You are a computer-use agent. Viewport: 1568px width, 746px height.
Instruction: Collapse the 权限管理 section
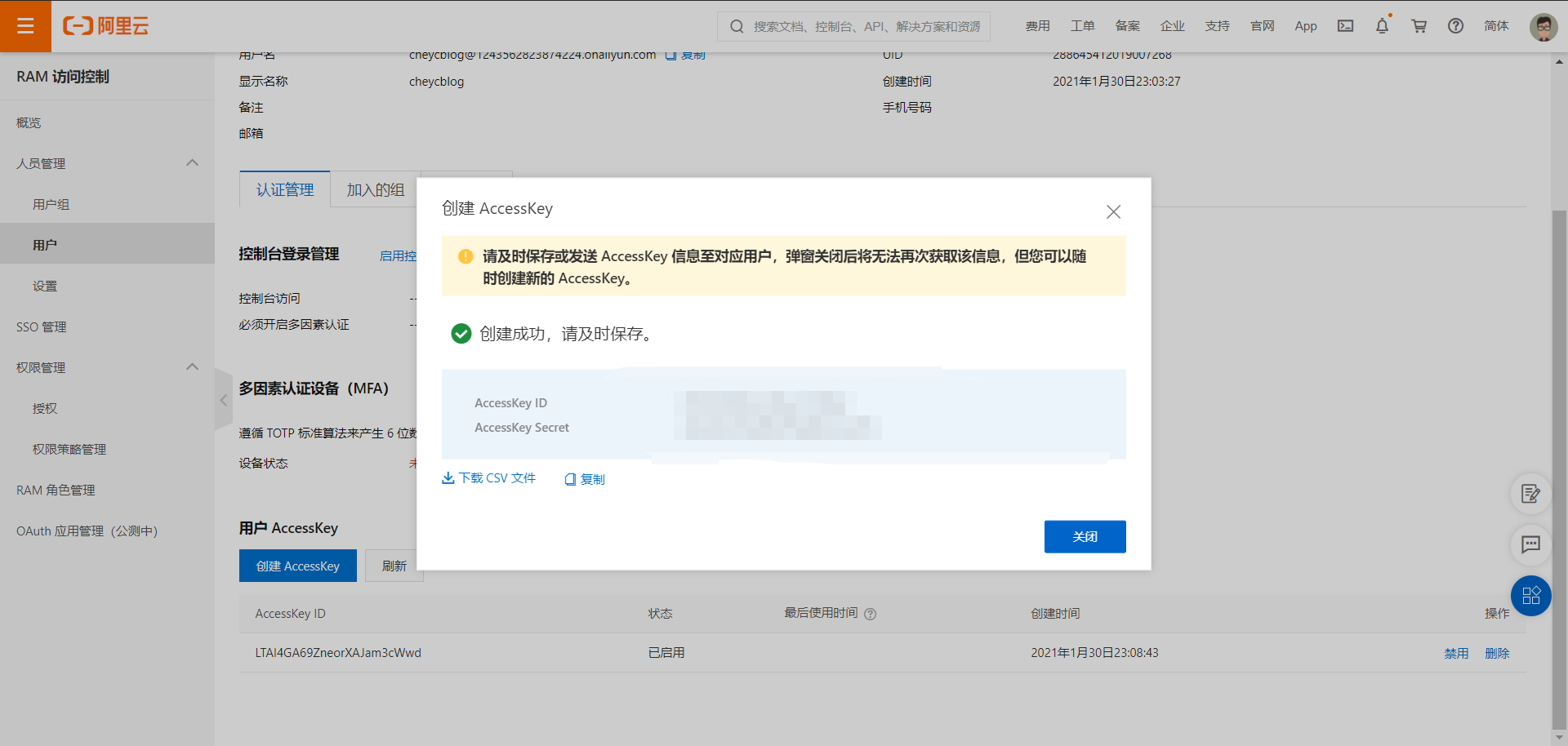(193, 367)
